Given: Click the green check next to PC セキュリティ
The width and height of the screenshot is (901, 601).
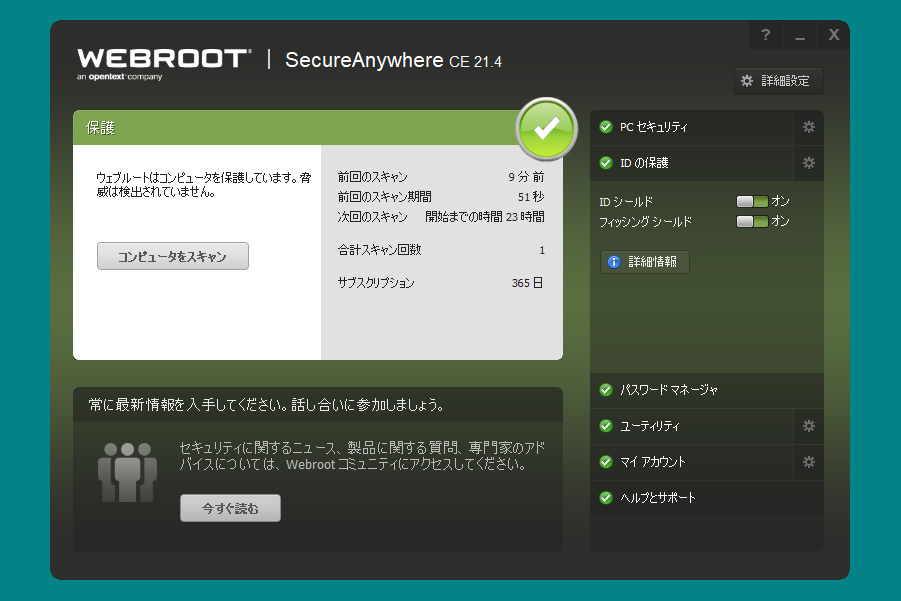Looking at the screenshot, I should tap(606, 127).
